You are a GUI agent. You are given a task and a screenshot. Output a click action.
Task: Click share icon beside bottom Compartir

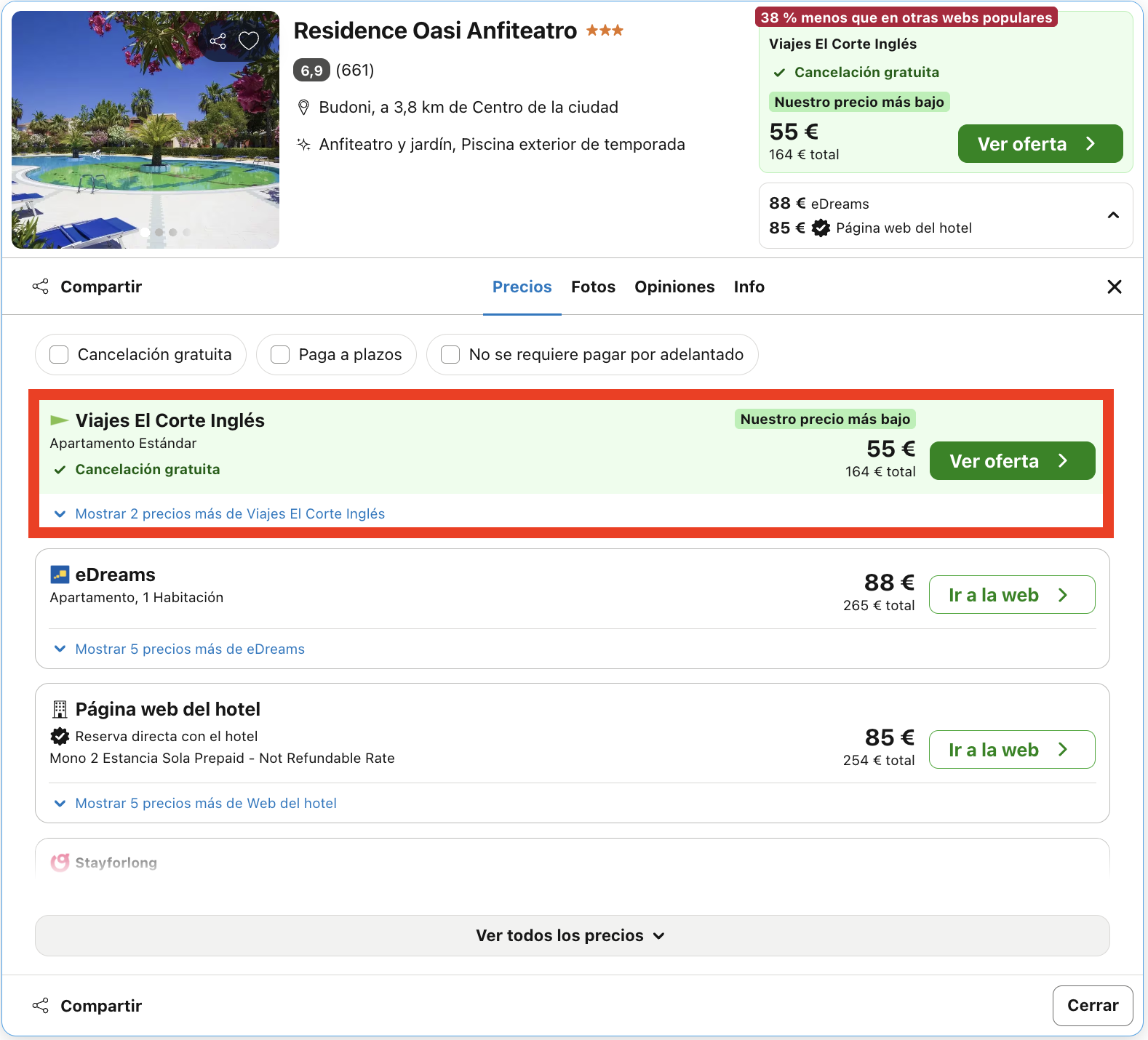click(x=41, y=1006)
